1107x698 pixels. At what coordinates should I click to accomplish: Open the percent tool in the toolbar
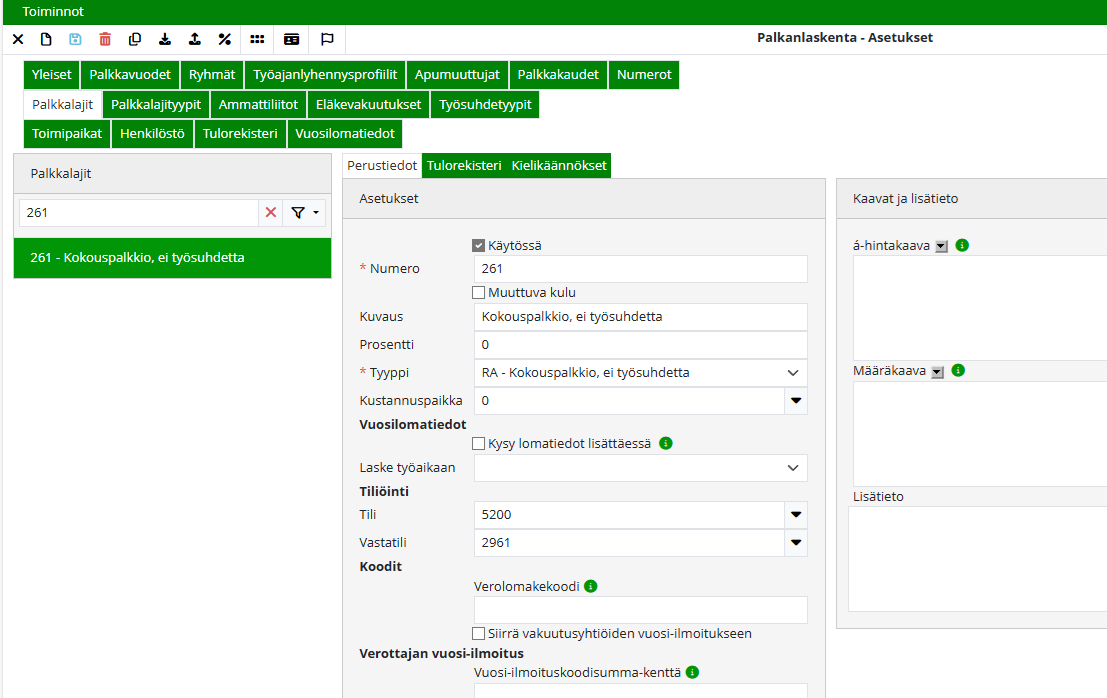pos(224,38)
